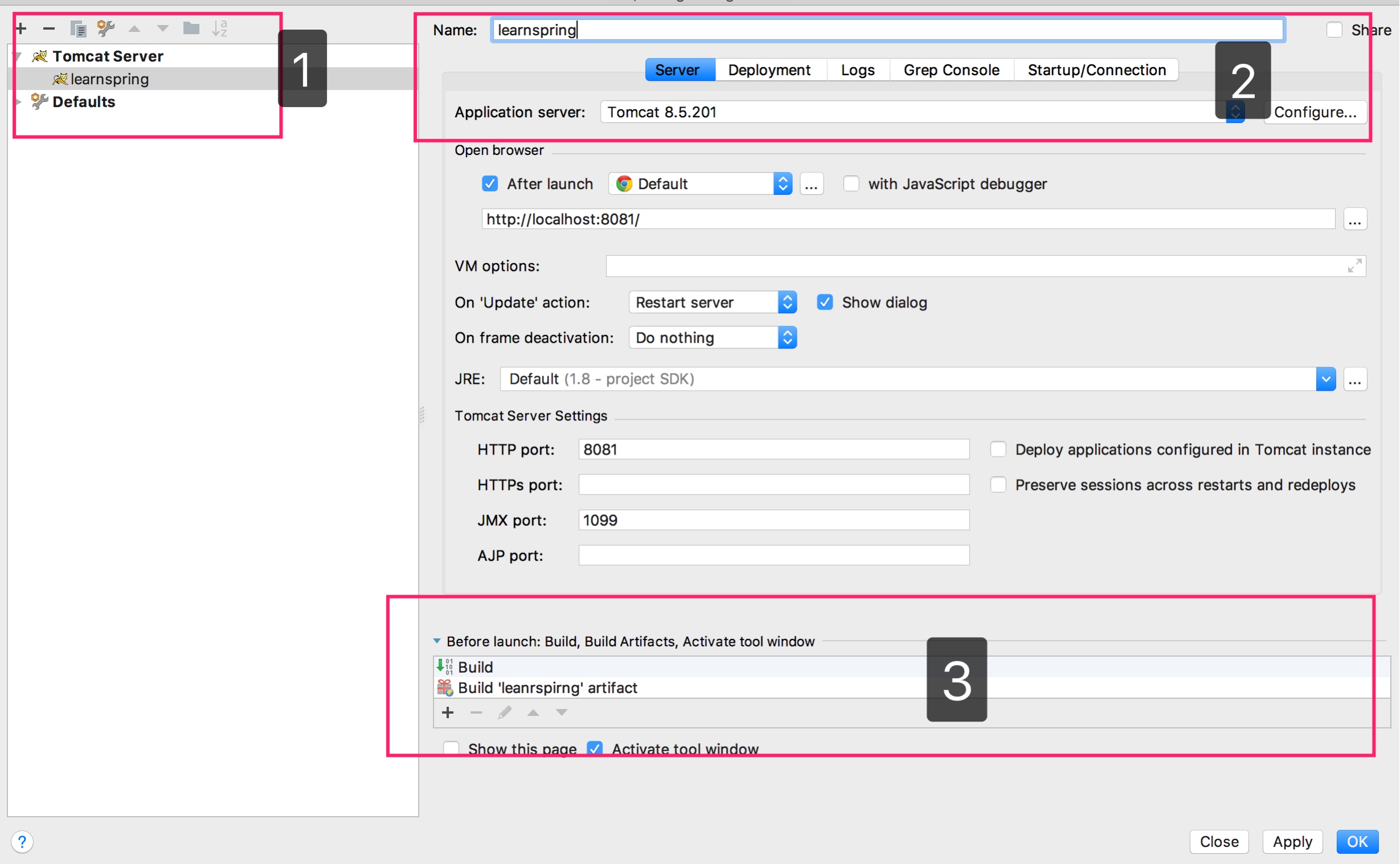This screenshot has width=1400, height=864.
Task: Open the On 'Update' action dropdown
Action: click(x=712, y=302)
